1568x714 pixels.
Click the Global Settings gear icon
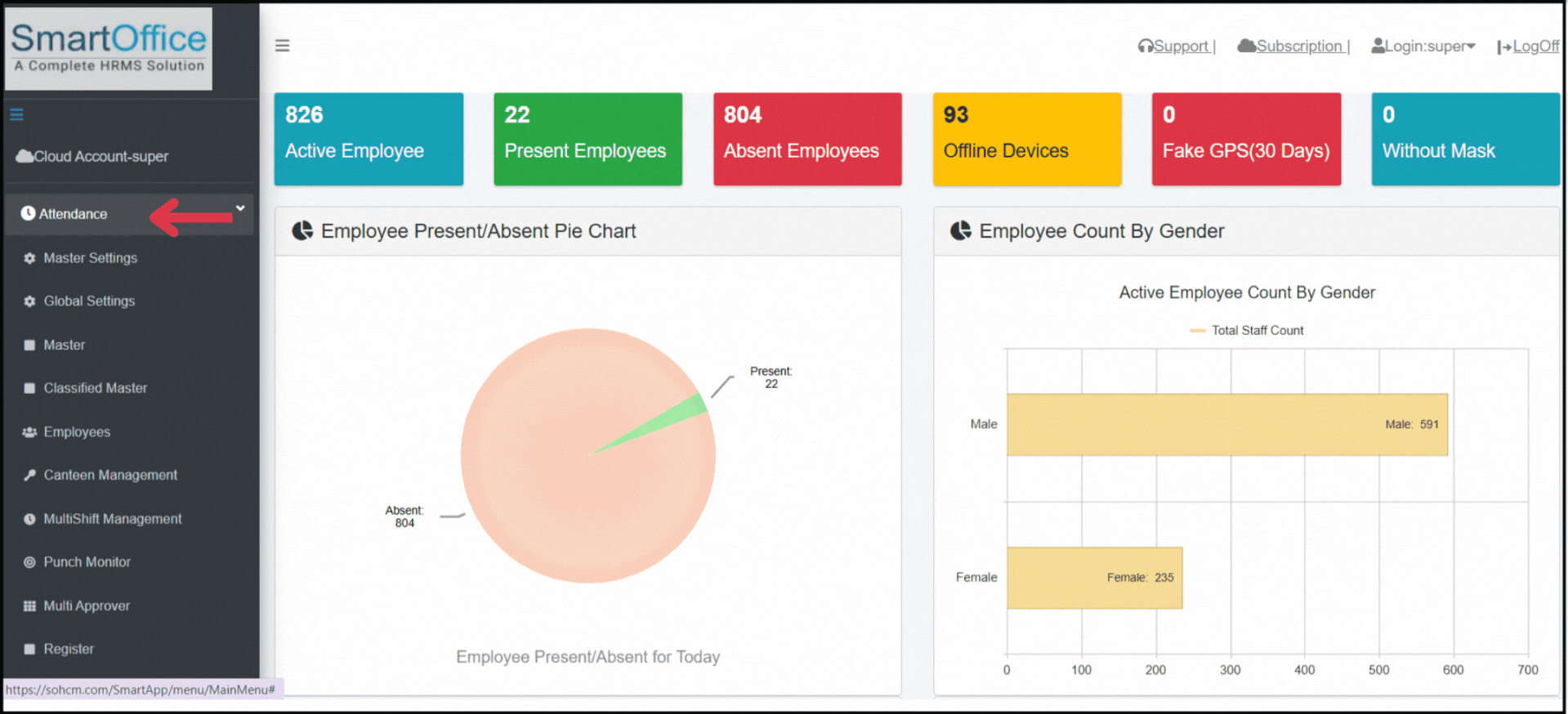pos(29,301)
